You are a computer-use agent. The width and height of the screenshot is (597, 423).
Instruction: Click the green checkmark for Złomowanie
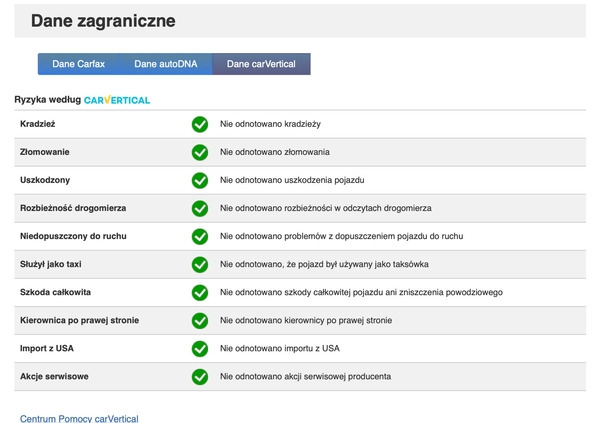point(200,152)
